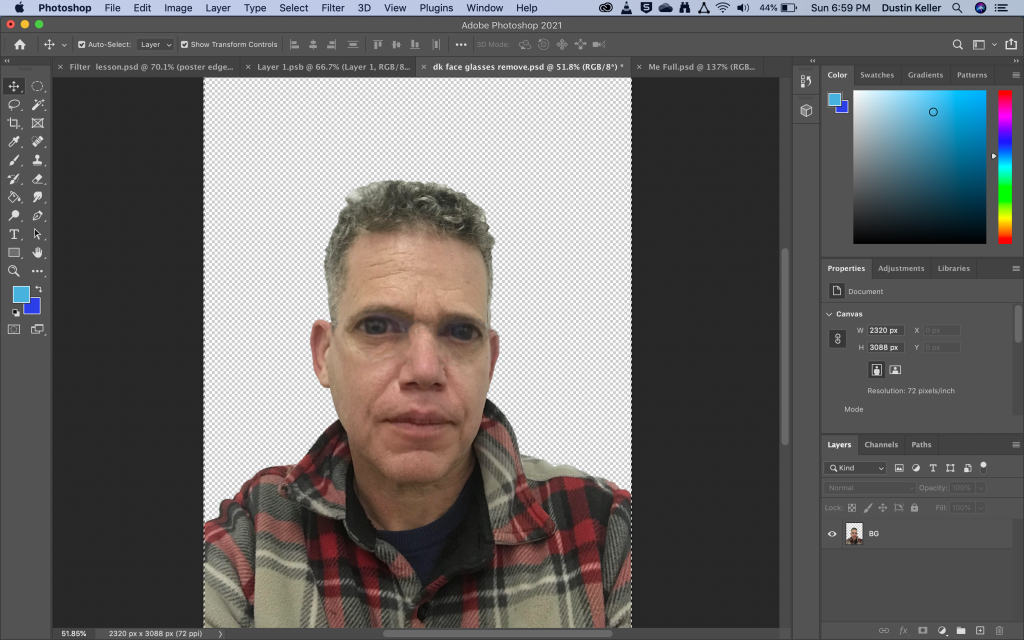Viewport: 1024px width, 640px height.
Task: Pick the Eyedropper tool
Action: 14,142
